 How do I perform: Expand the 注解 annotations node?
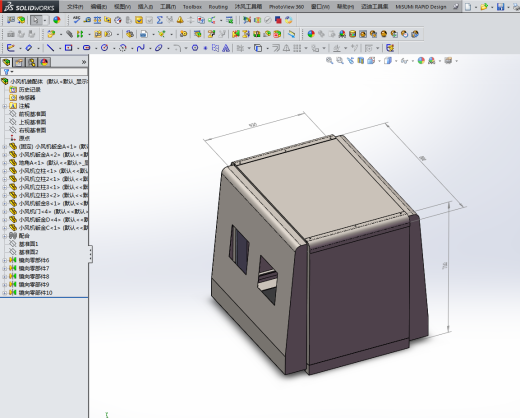pos(5,106)
